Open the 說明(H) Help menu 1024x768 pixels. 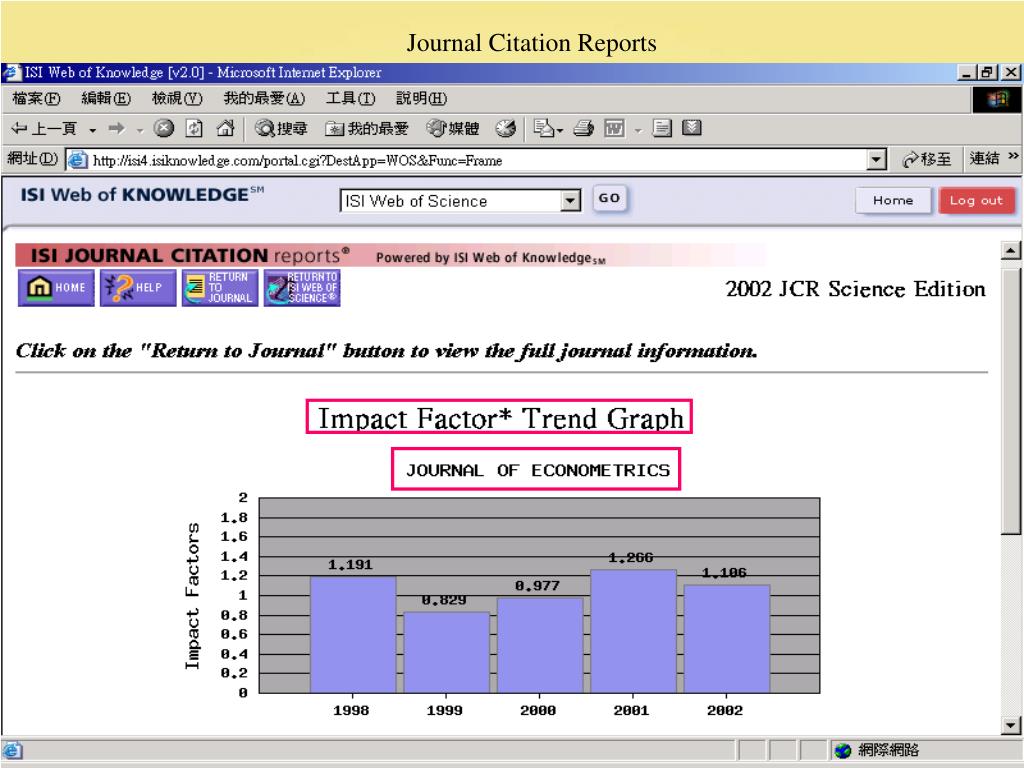coord(421,99)
